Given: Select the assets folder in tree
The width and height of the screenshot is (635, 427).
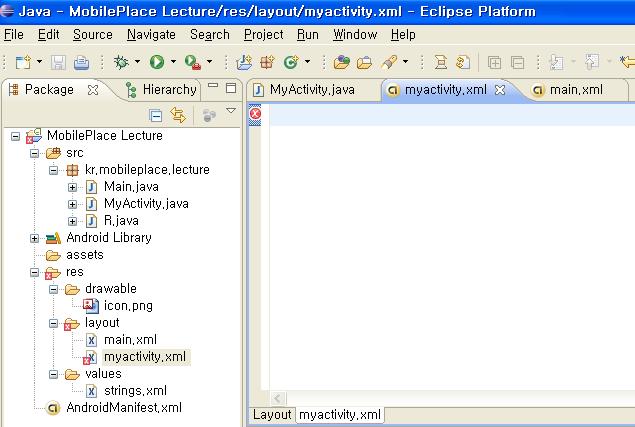Looking at the screenshot, I should tap(85, 255).
